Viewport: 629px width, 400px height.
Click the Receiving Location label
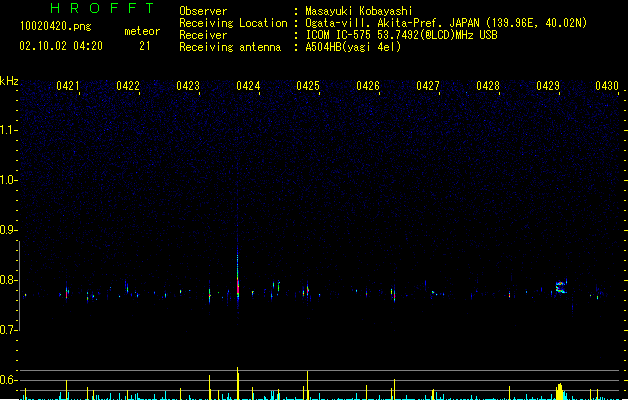(233, 23)
